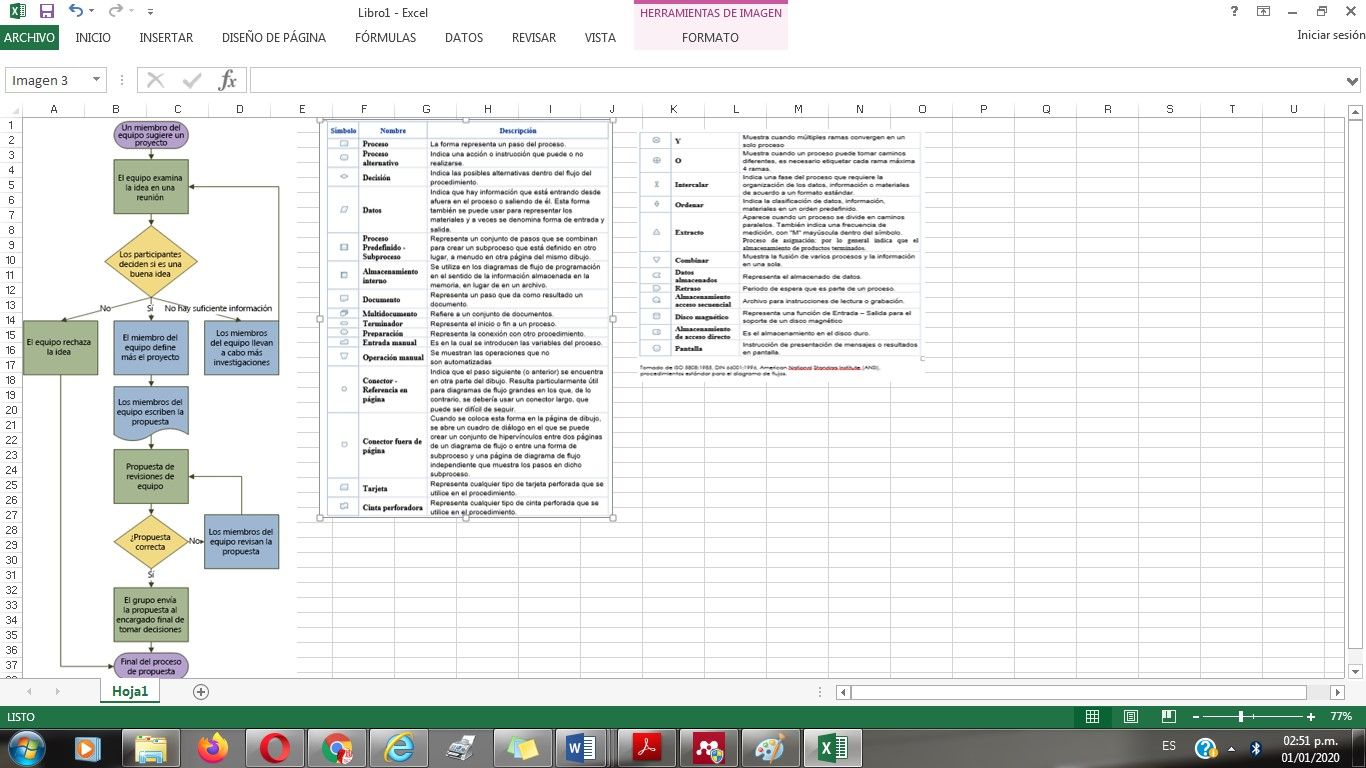Click the Insert Function fx icon
Image resolution: width=1366 pixels, height=768 pixels.
[227, 80]
